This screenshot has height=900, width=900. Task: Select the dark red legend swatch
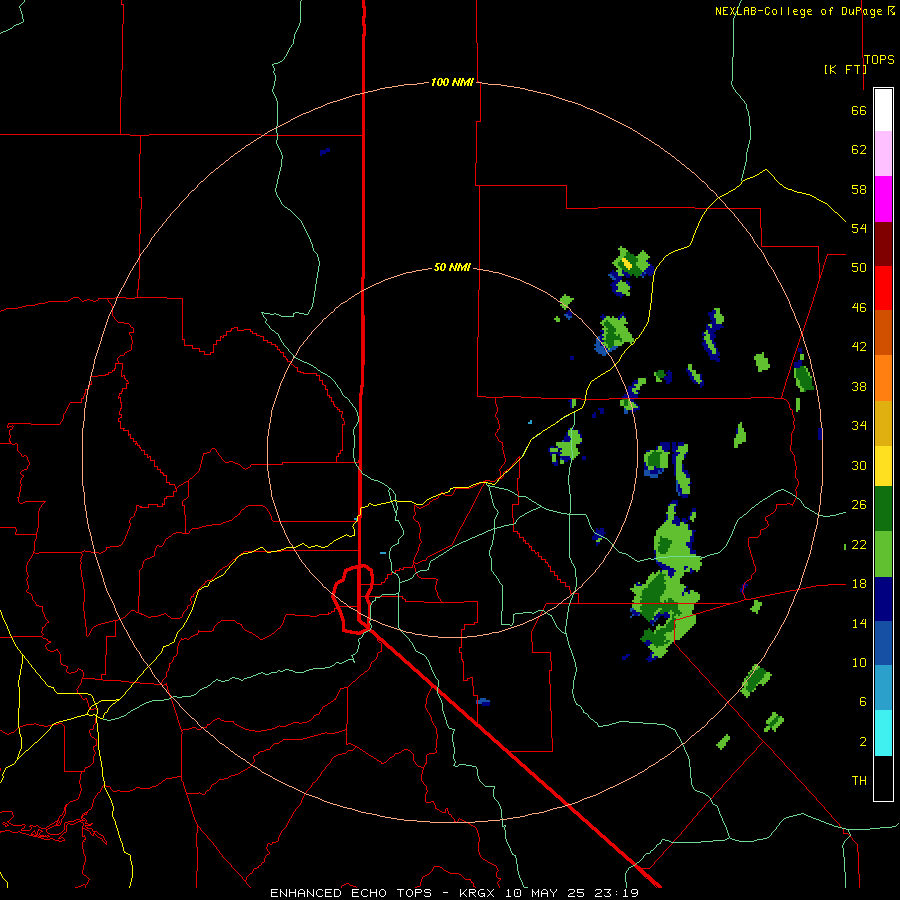(x=883, y=244)
